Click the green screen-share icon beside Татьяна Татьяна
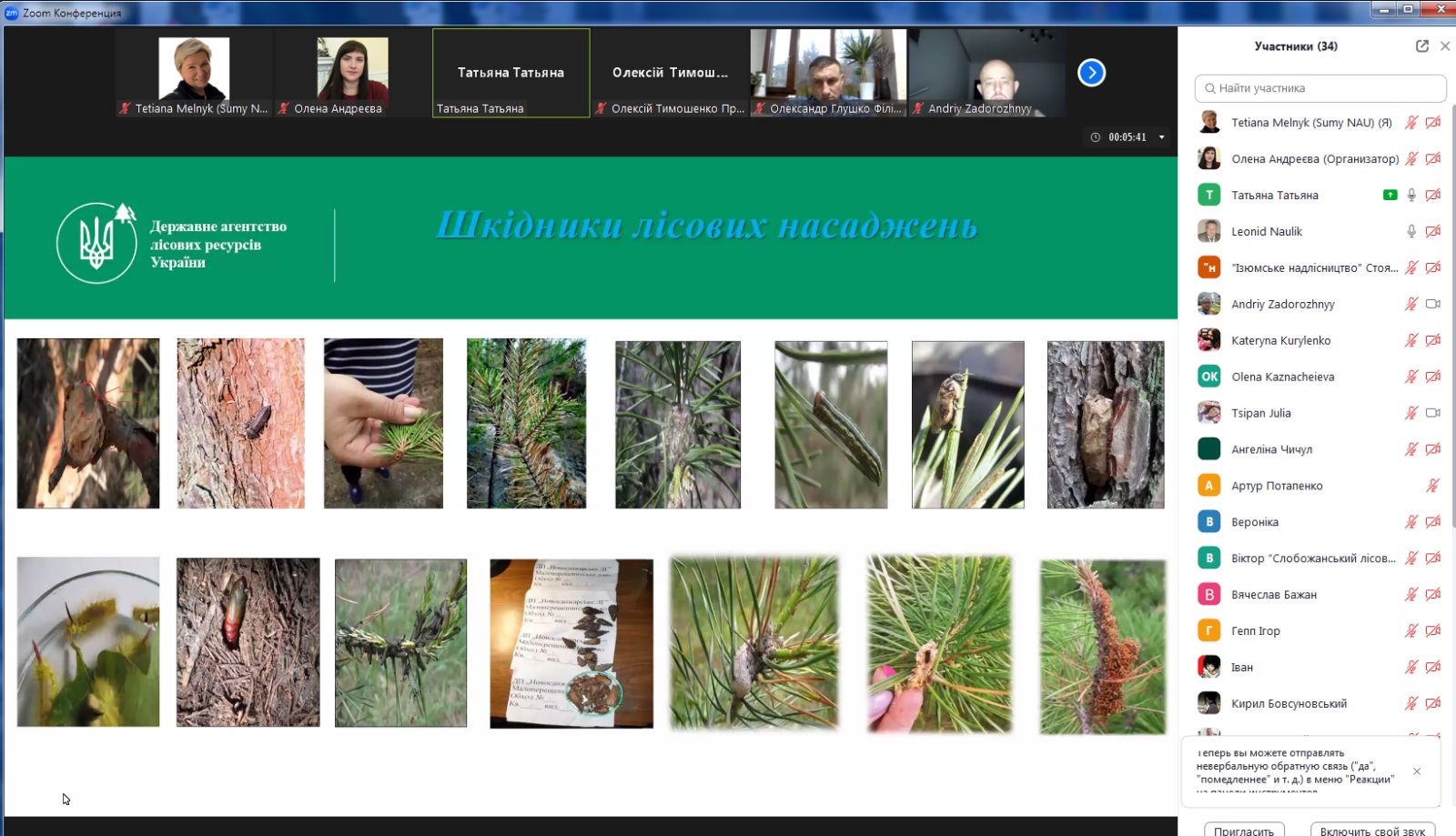Viewport: 1456px width, 836px height. point(1390,195)
